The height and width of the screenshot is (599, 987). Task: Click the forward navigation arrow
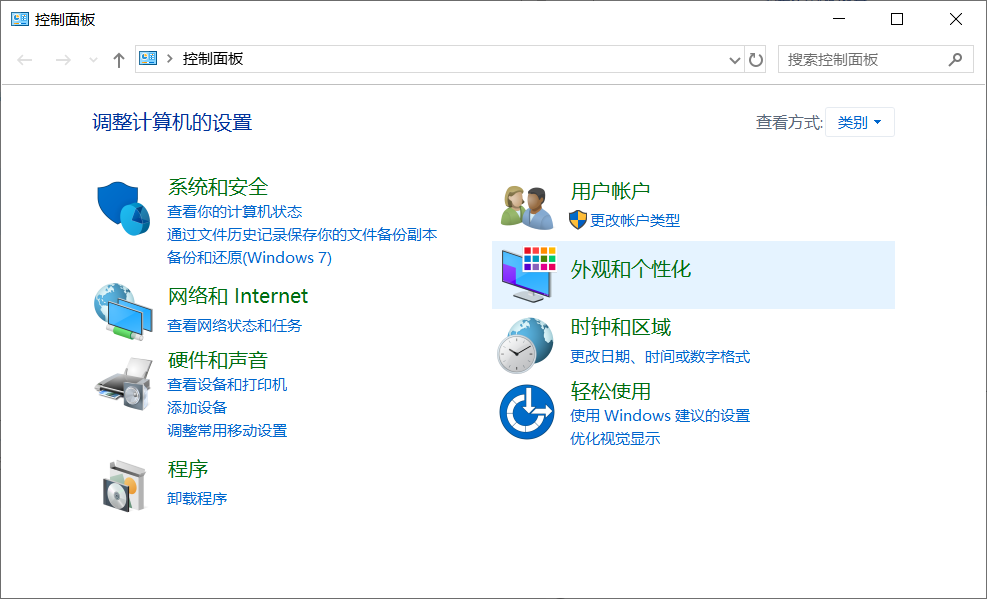point(63,60)
